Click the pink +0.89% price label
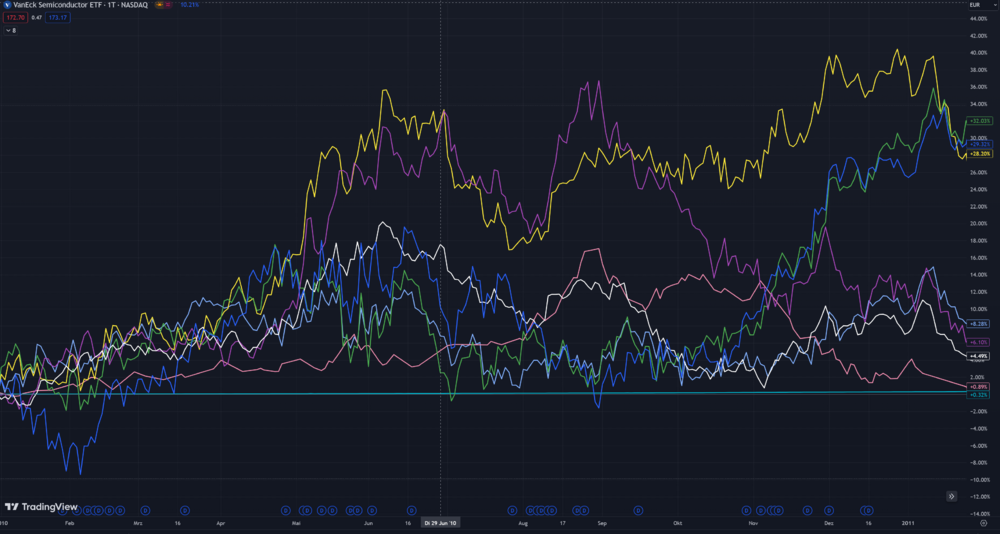Viewport: 1000px width, 534px height. pyautogui.click(x=978, y=387)
